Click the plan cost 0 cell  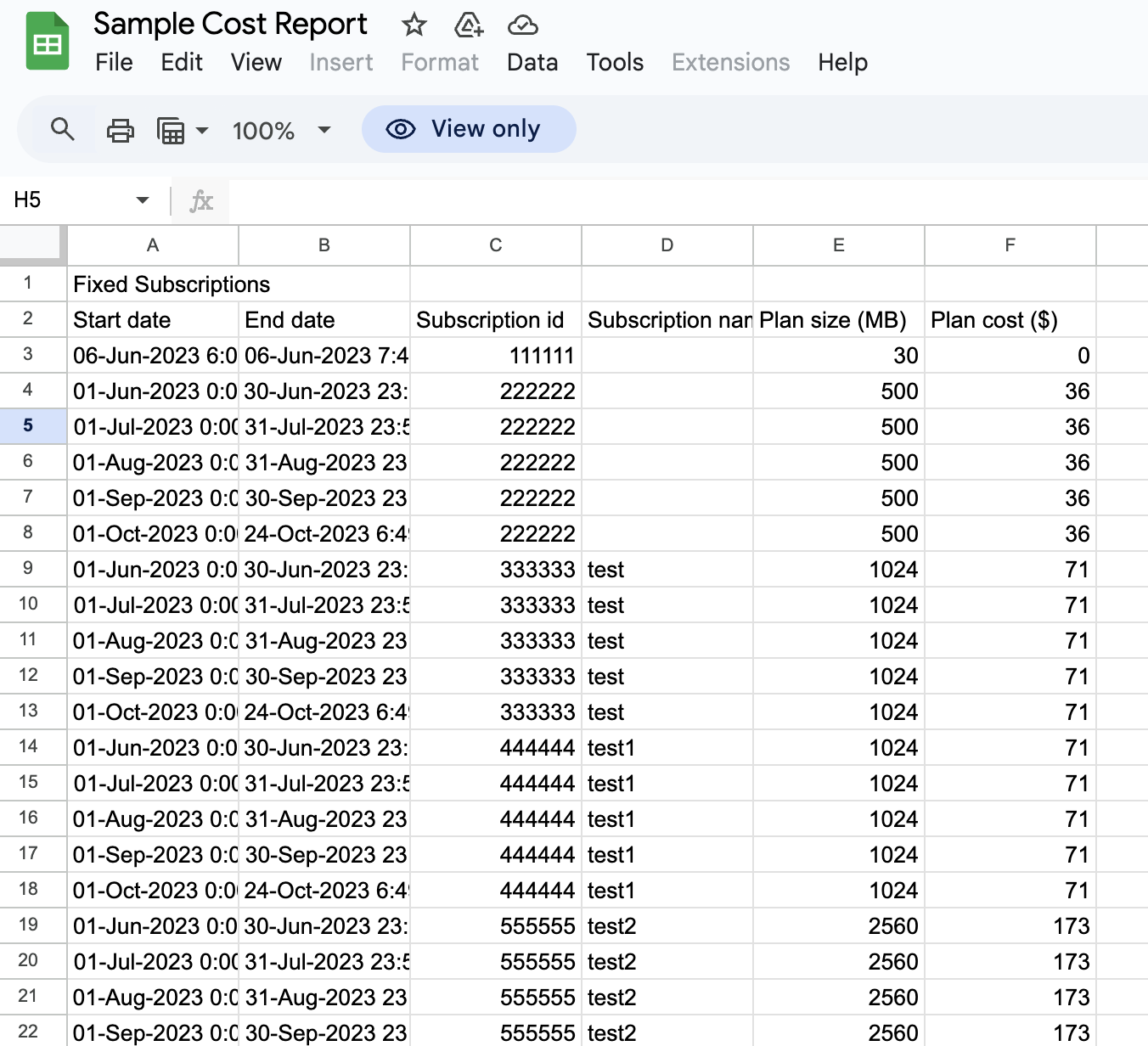(1010, 356)
